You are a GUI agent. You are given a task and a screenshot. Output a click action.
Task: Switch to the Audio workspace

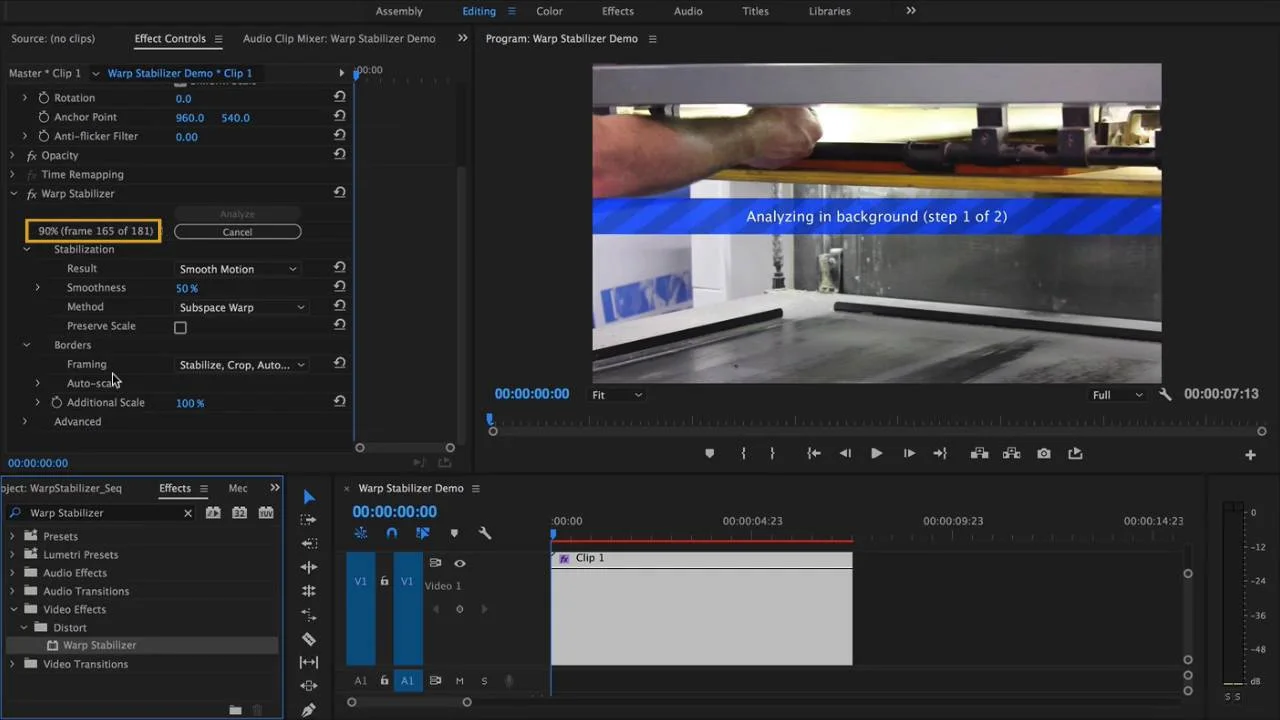tap(688, 11)
